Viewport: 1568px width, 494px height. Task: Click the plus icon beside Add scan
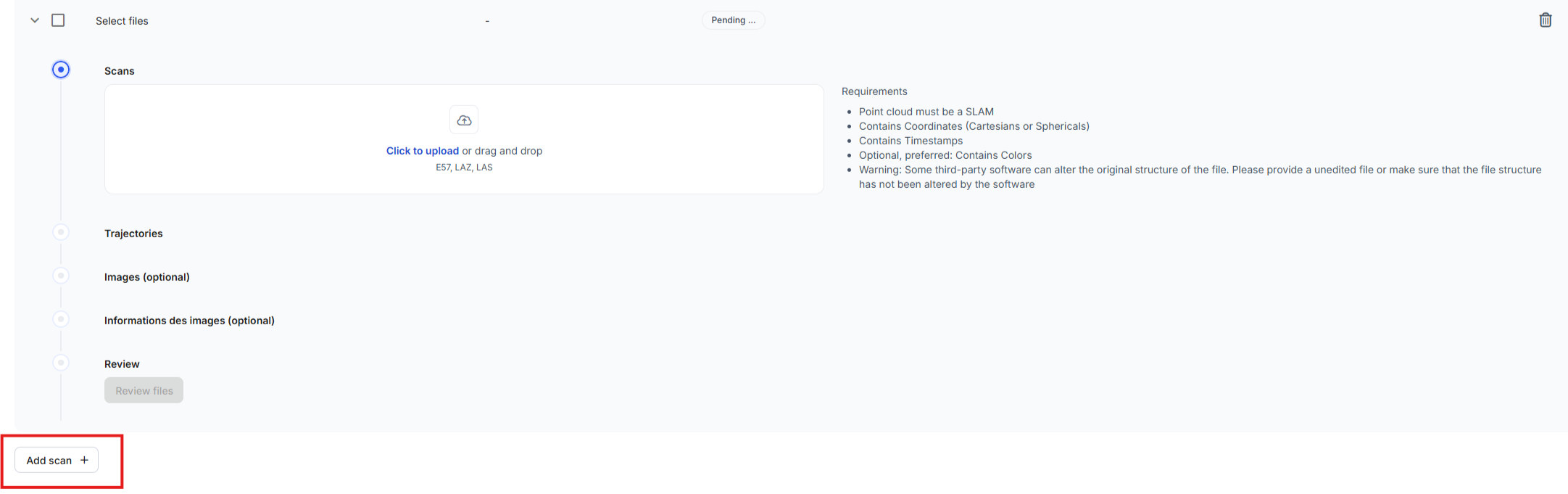coord(84,460)
